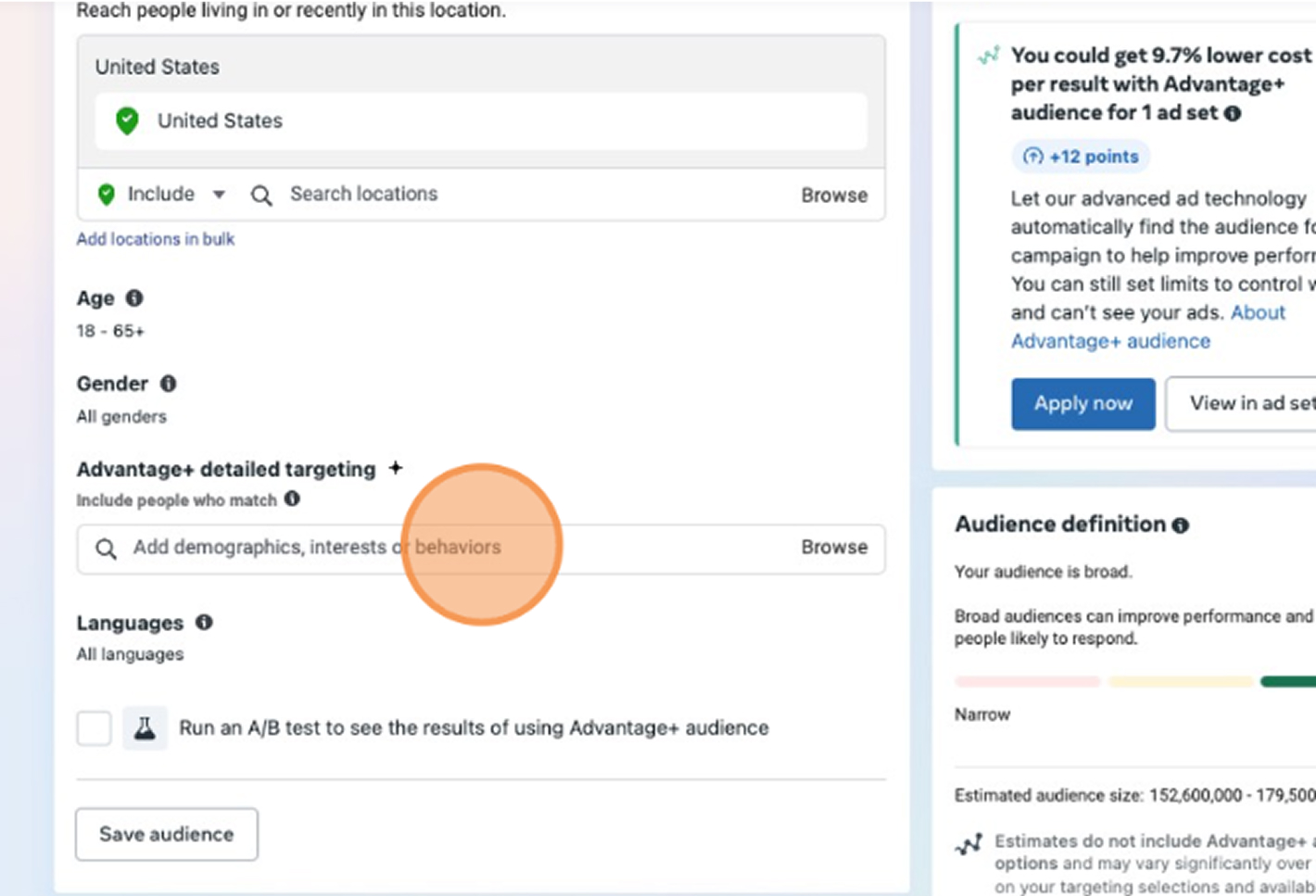This screenshot has width=1316, height=896.
Task: Click the Audience definition info icon
Action: point(1180,525)
